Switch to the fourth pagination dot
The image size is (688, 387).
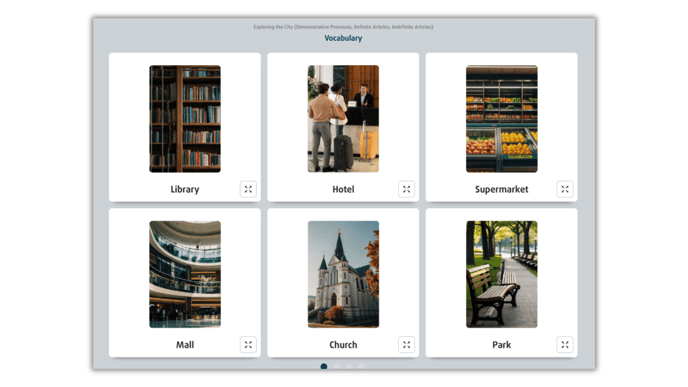361,366
